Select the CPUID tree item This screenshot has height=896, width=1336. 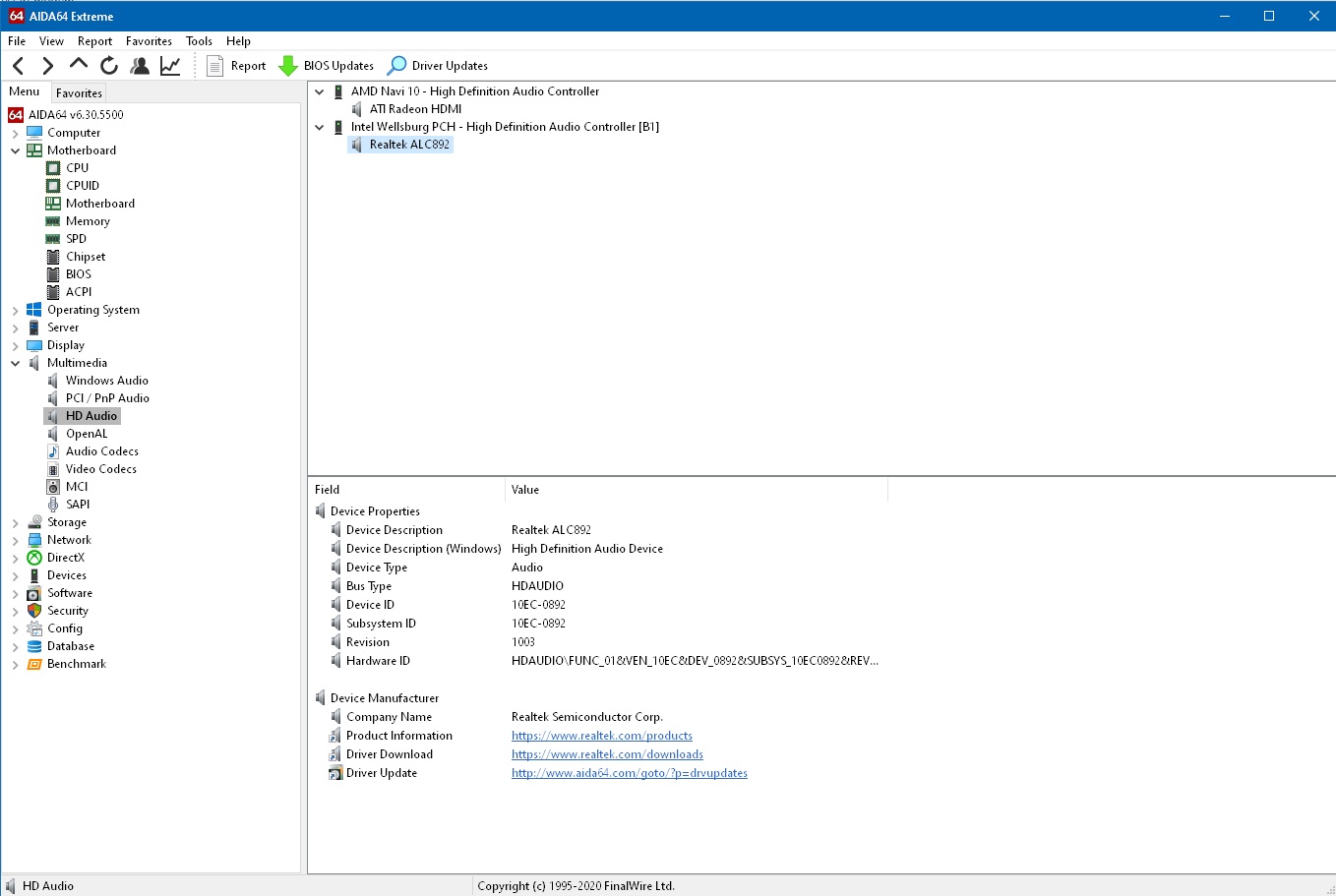(83, 186)
